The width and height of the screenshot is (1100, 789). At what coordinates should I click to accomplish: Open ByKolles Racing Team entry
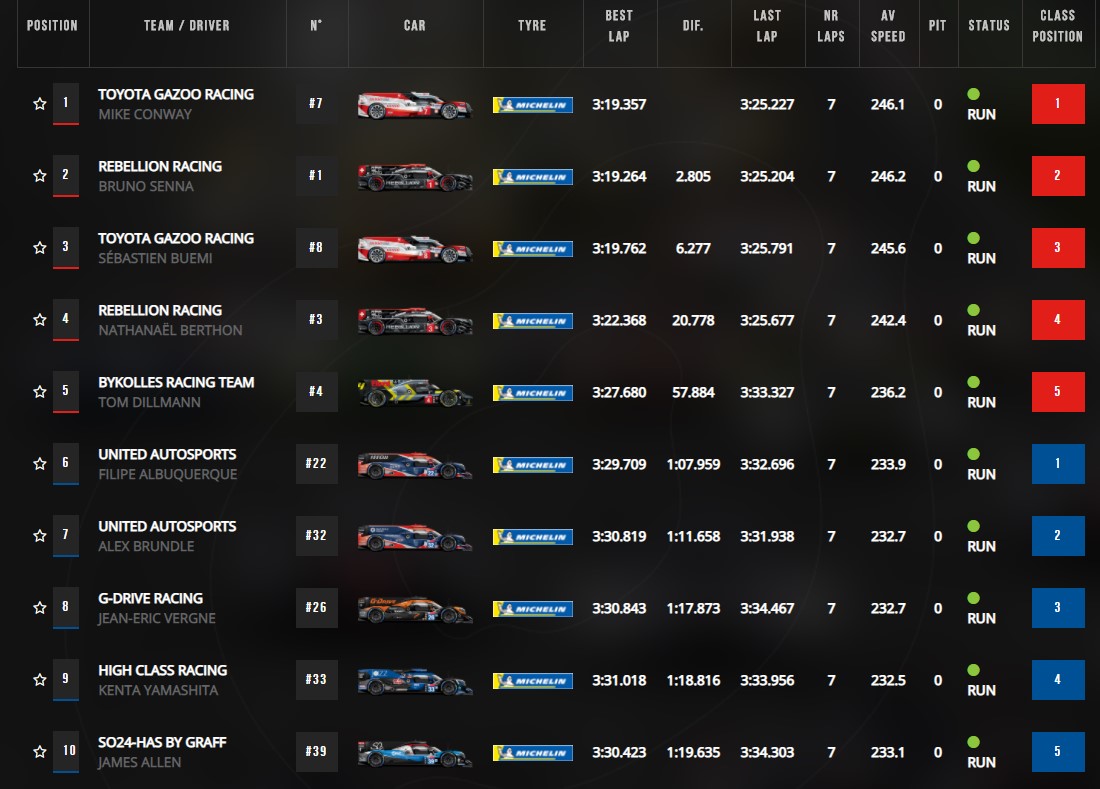176,383
